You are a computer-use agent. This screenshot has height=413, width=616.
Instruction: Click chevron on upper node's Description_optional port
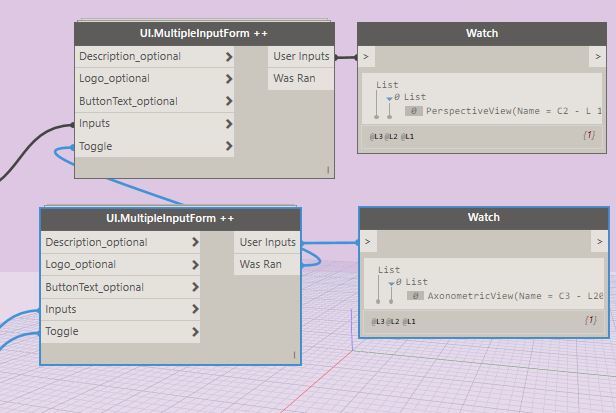(x=229, y=57)
